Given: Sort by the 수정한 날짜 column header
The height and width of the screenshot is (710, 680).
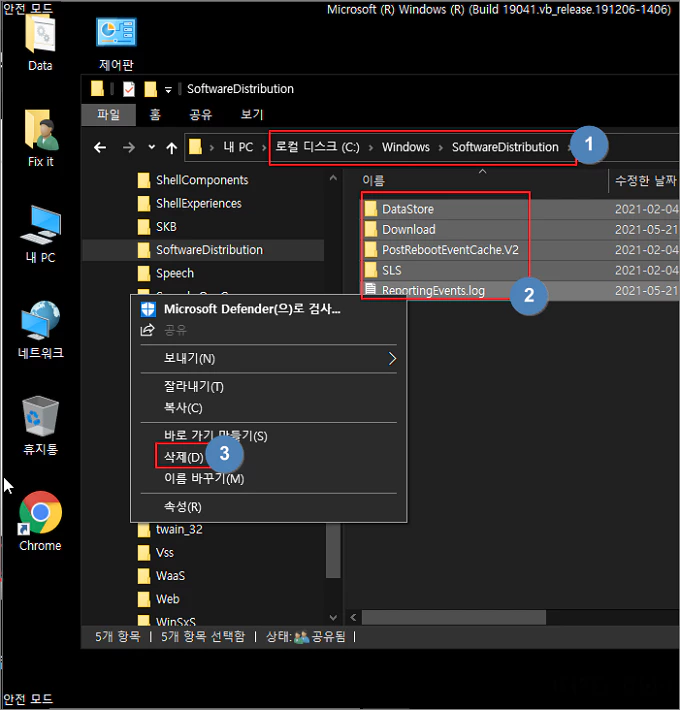Looking at the screenshot, I should [x=645, y=181].
